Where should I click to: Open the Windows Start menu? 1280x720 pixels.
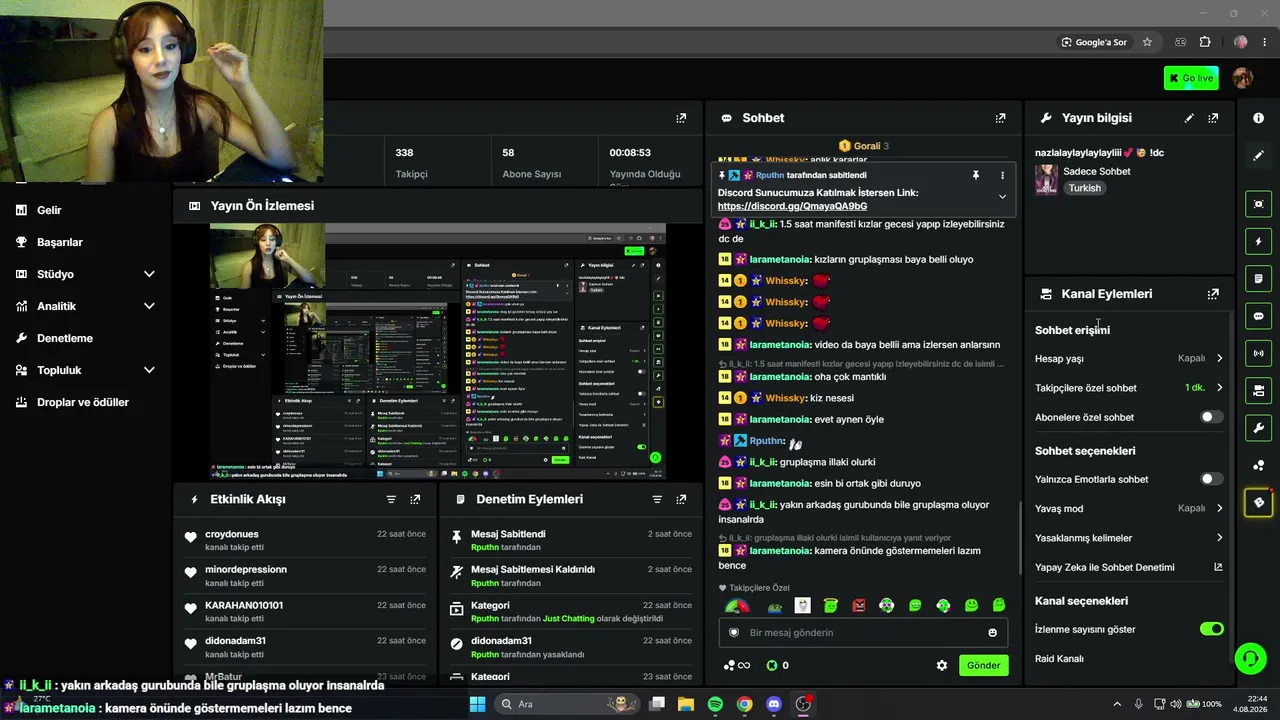click(x=478, y=704)
